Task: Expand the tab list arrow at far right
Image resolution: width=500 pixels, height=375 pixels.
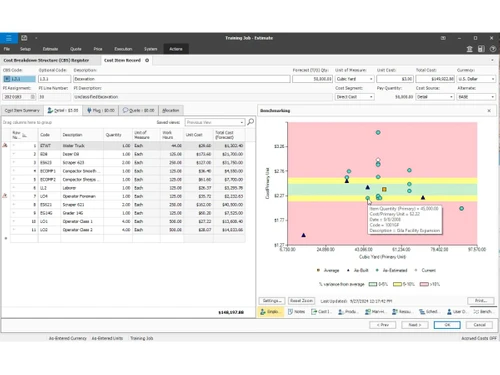Action: pyautogui.click(x=492, y=60)
